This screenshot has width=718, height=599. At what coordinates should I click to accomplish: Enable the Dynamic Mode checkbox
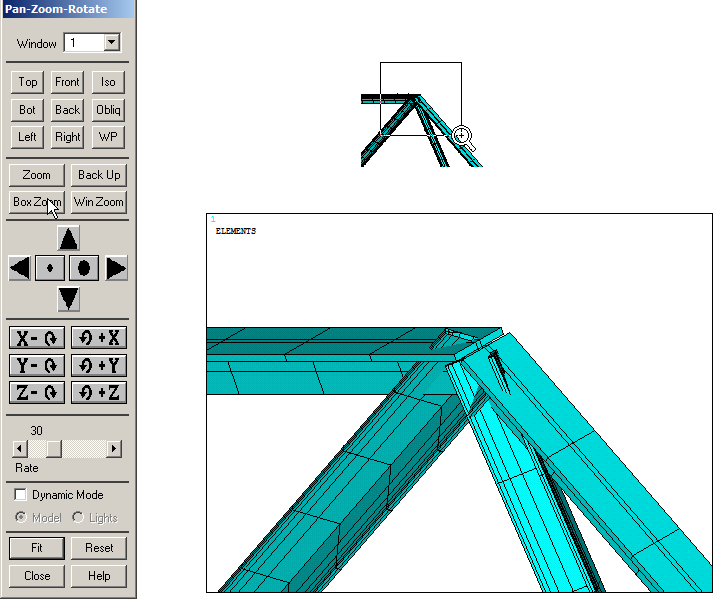(x=20, y=495)
